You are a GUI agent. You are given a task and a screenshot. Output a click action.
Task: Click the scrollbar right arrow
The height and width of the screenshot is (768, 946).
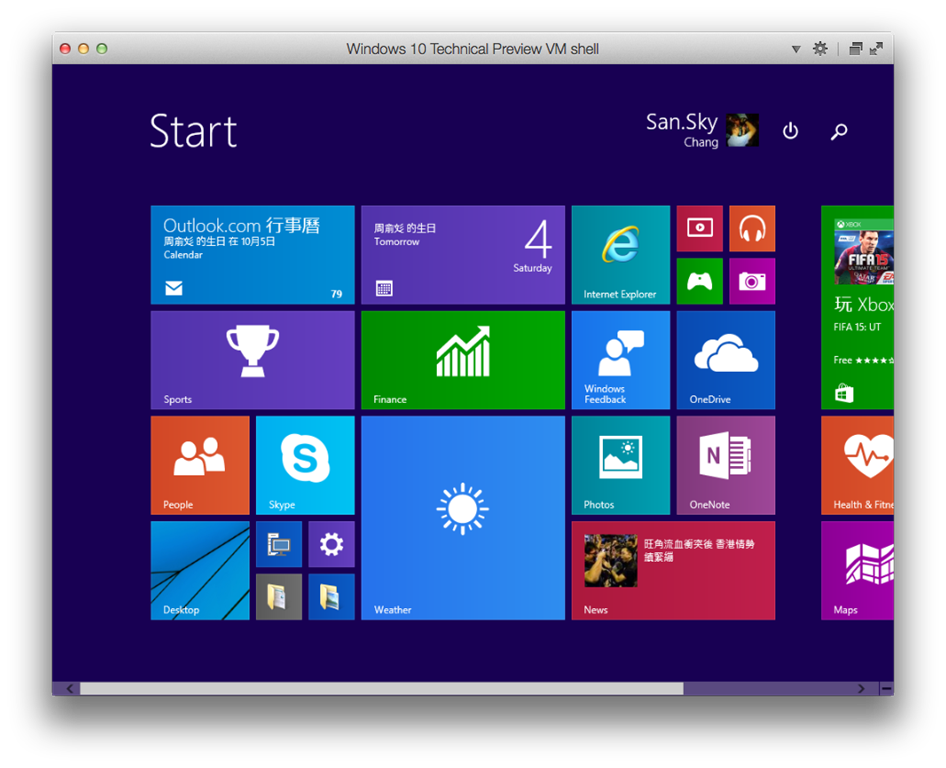tap(861, 688)
